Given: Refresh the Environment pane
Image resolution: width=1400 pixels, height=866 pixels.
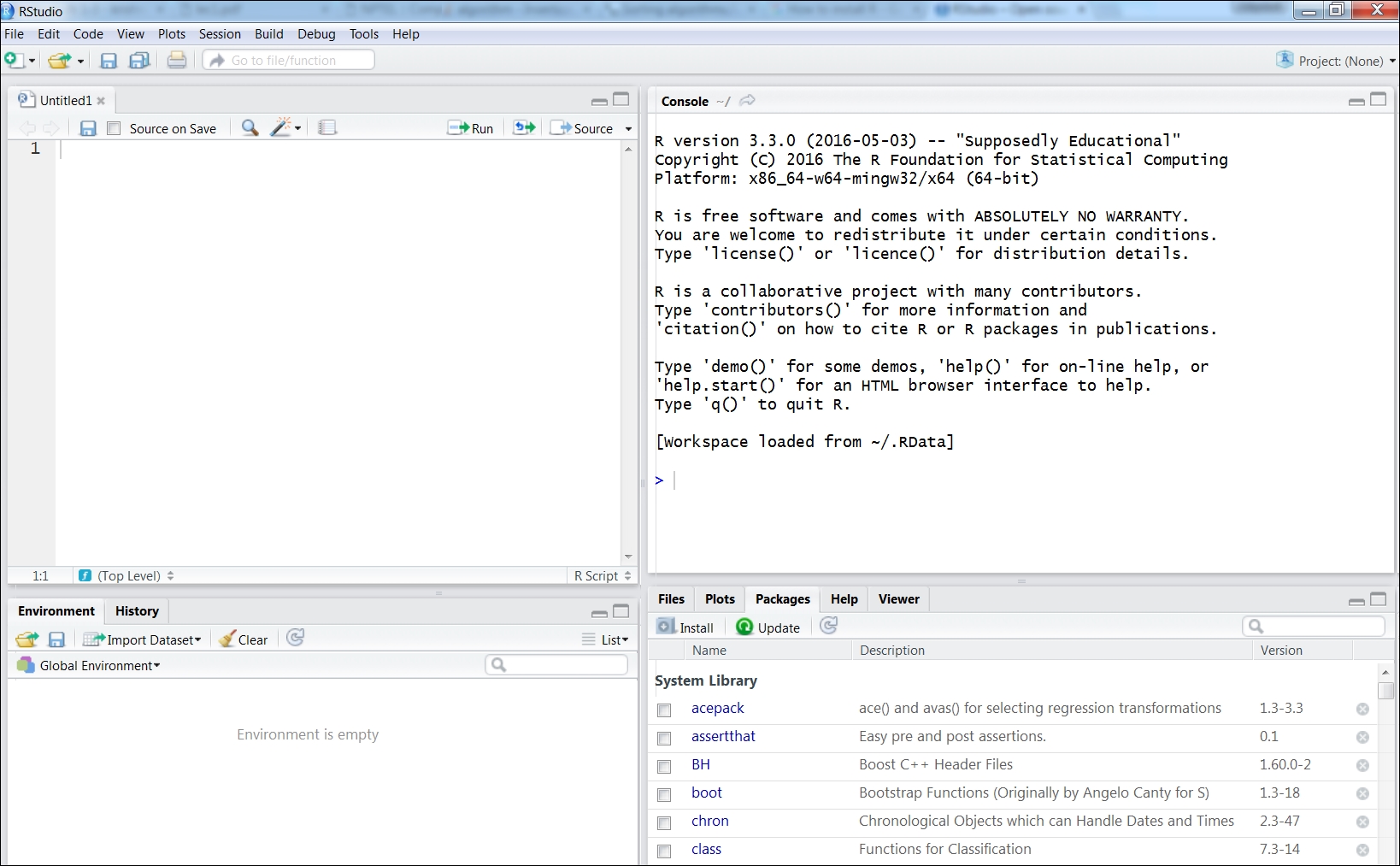Looking at the screenshot, I should tap(295, 638).
